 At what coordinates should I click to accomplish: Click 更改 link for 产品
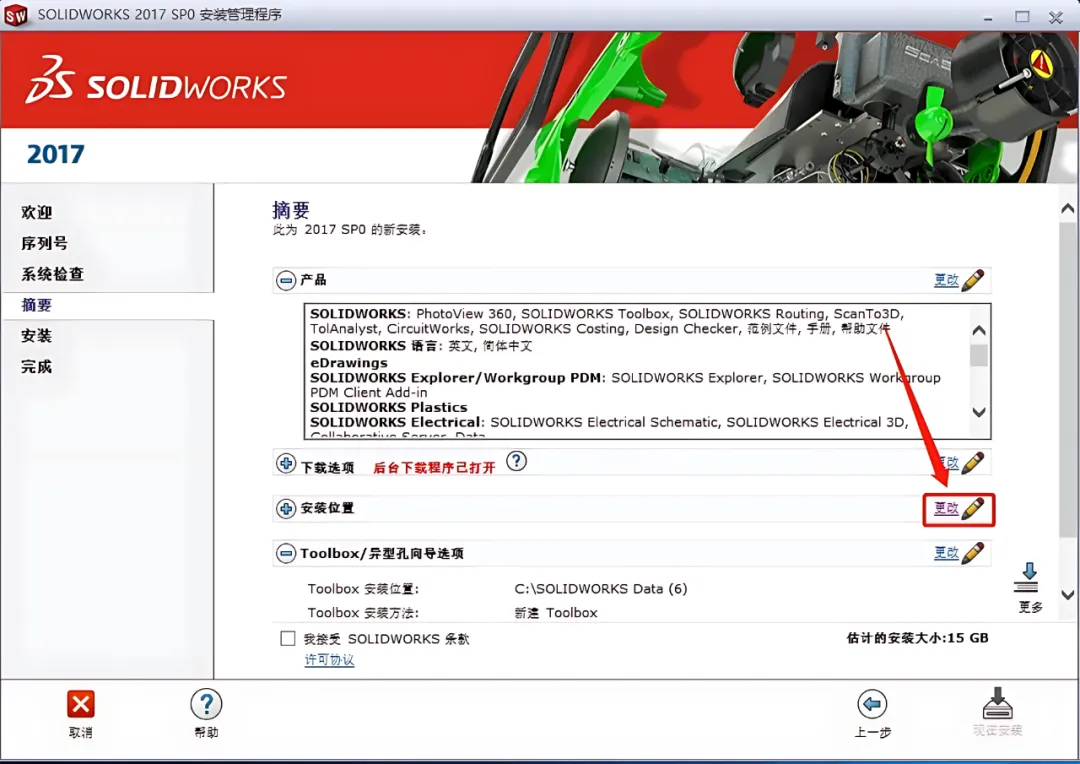946,280
